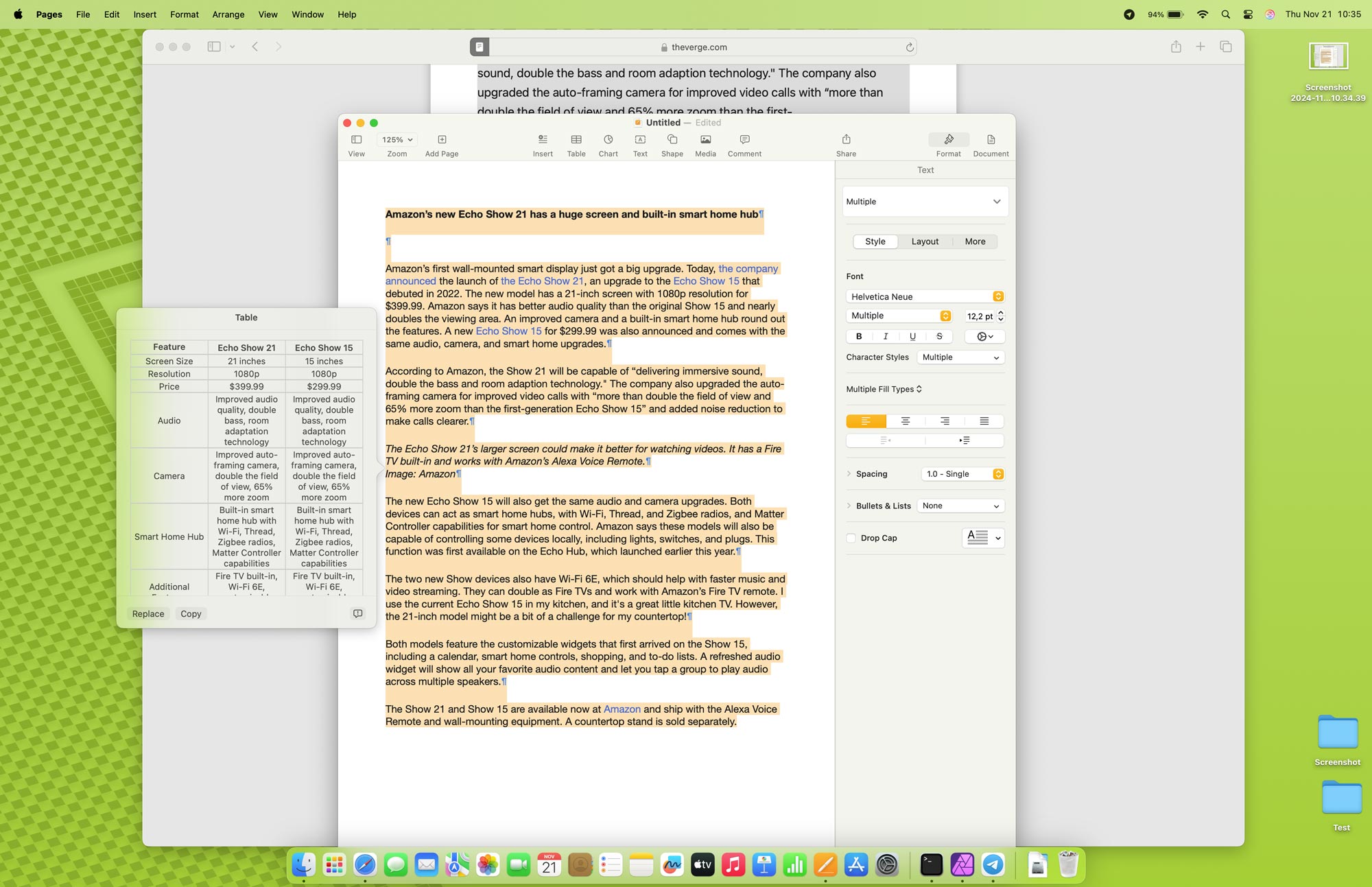Image resolution: width=1372 pixels, height=887 pixels.
Task: Toggle Bold formatting
Action: point(859,336)
